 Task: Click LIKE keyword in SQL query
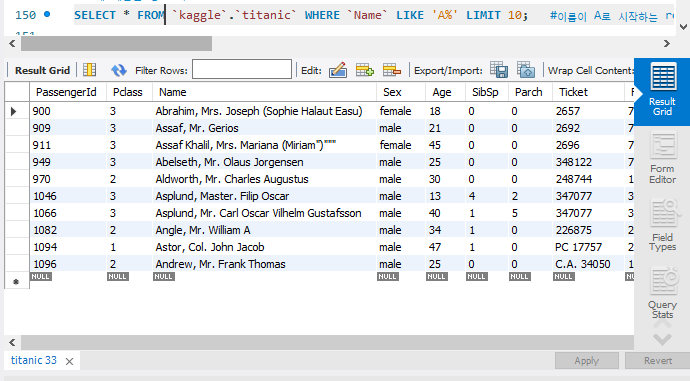(410, 15)
